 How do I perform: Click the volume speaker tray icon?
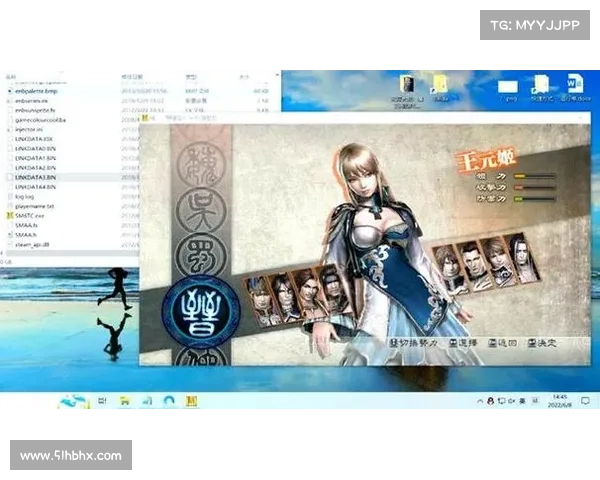click(512, 401)
